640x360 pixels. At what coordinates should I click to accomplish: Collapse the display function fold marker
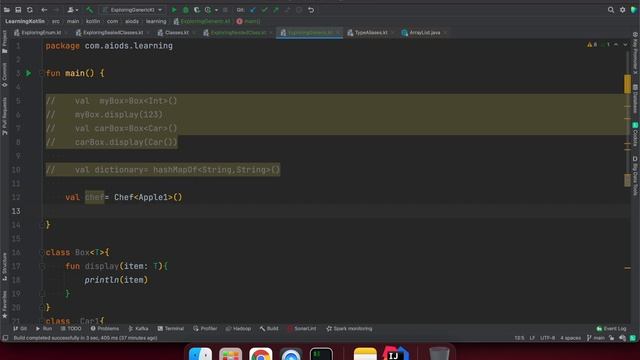click(x=41, y=267)
